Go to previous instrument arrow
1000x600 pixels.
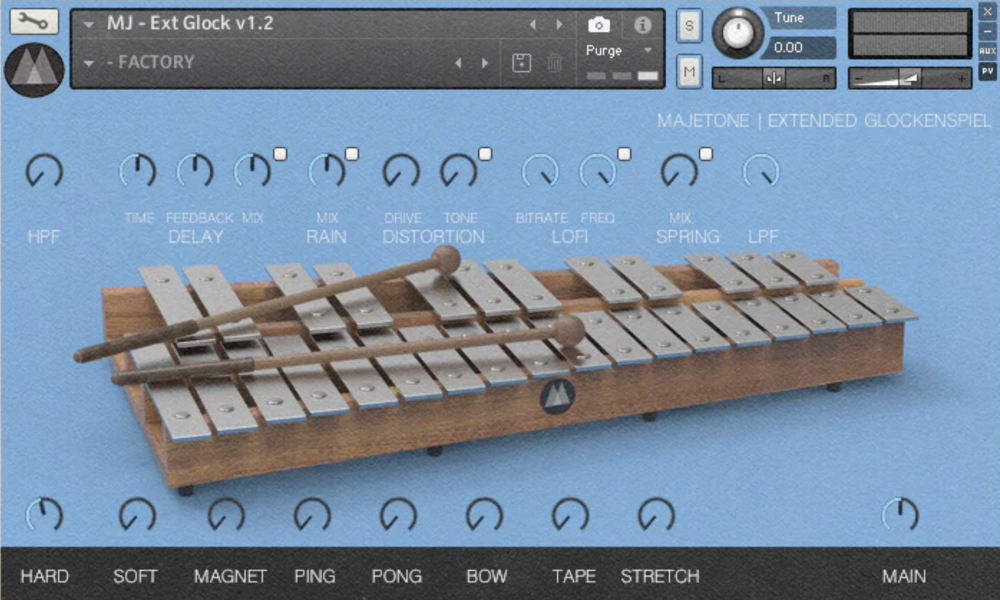click(x=533, y=24)
